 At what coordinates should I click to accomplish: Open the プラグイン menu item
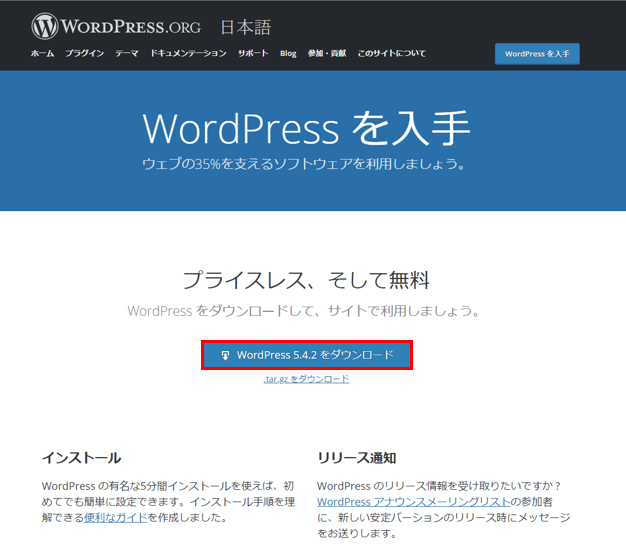point(84,53)
